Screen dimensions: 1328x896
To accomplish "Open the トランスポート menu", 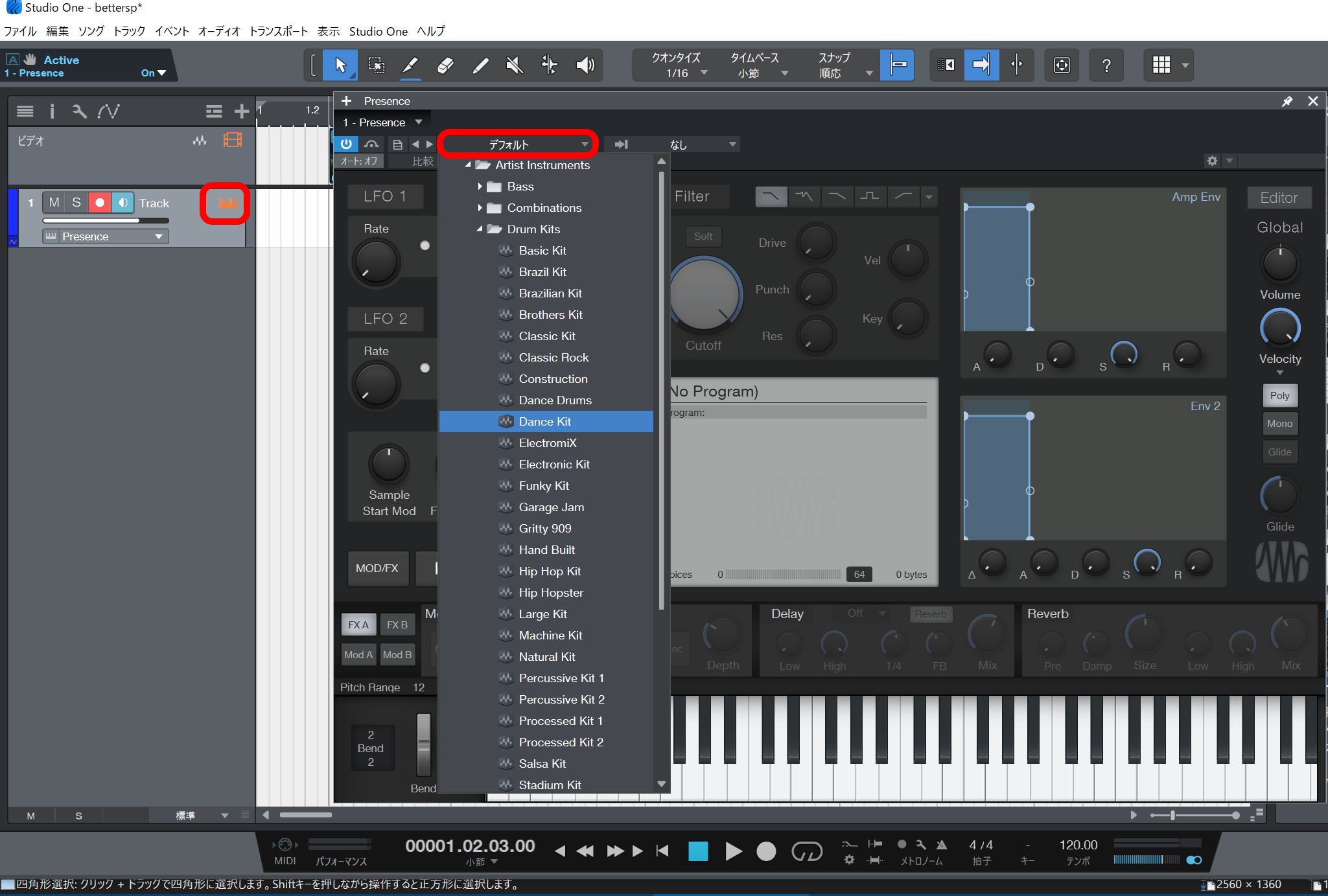I will point(279,31).
